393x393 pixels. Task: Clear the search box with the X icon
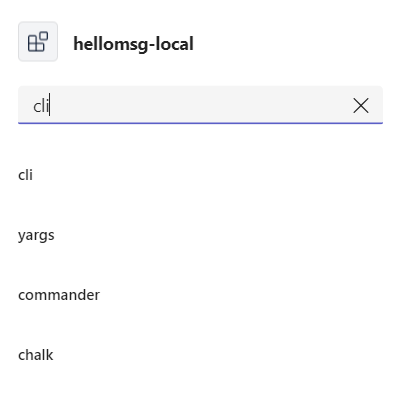pos(361,106)
